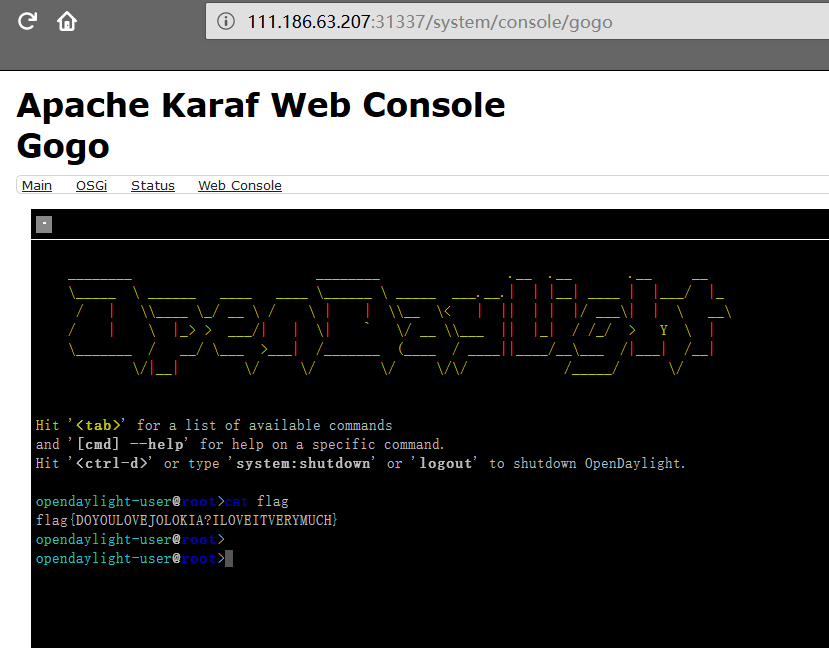This screenshot has width=829, height=648.
Task: Click the Gogo heading text
Action: [63, 146]
